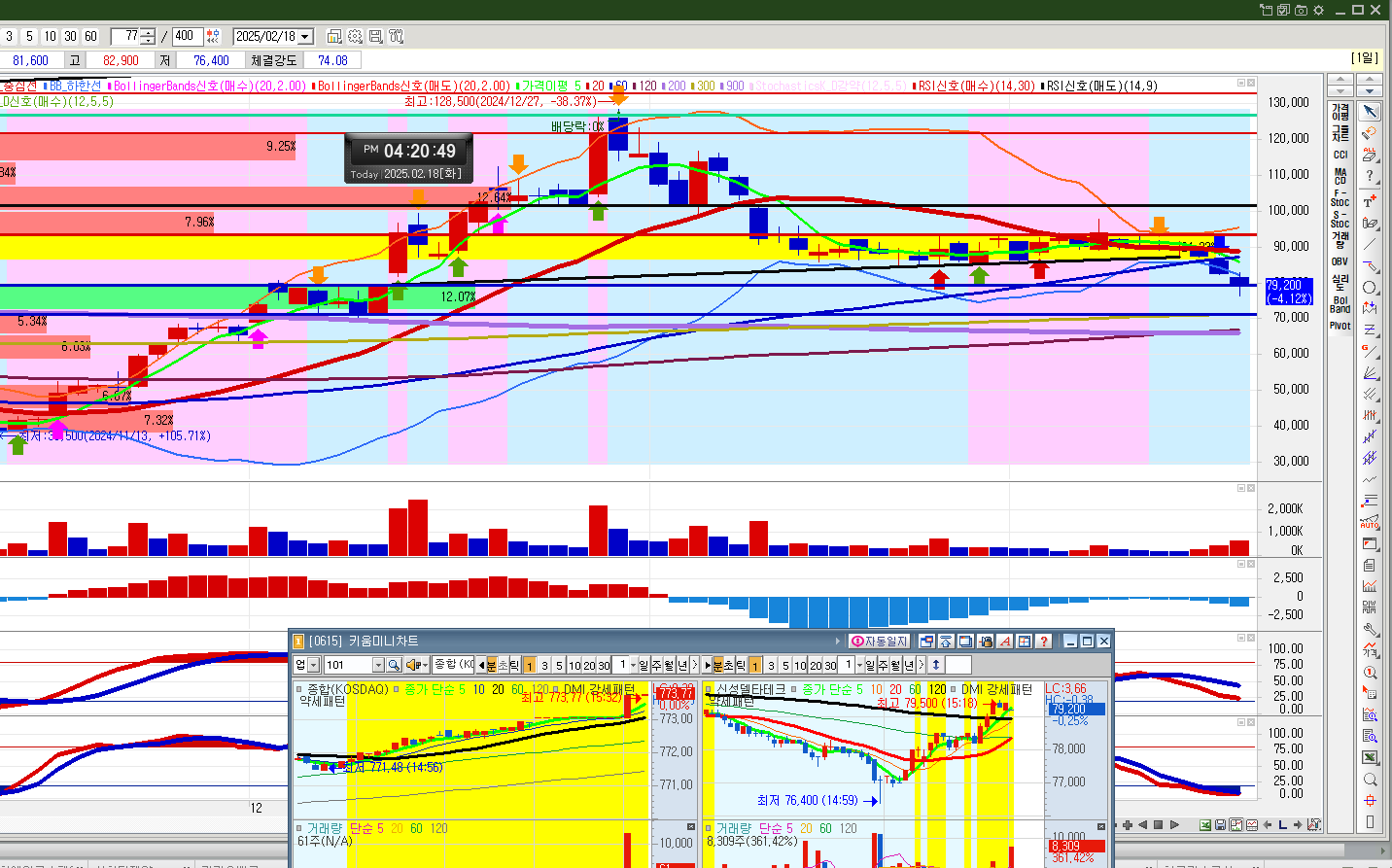Screen dimensions: 1392x868
Task: Click the up arrow of the 77 stepper
Action: tap(147, 31)
